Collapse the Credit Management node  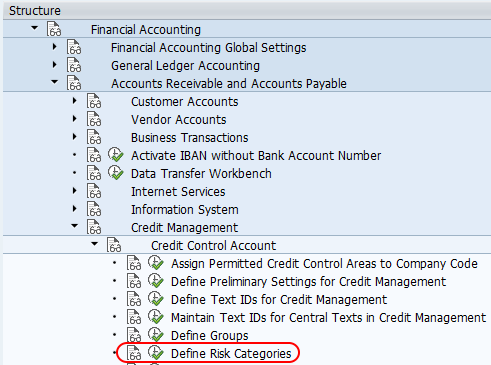[x=74, y=226]
